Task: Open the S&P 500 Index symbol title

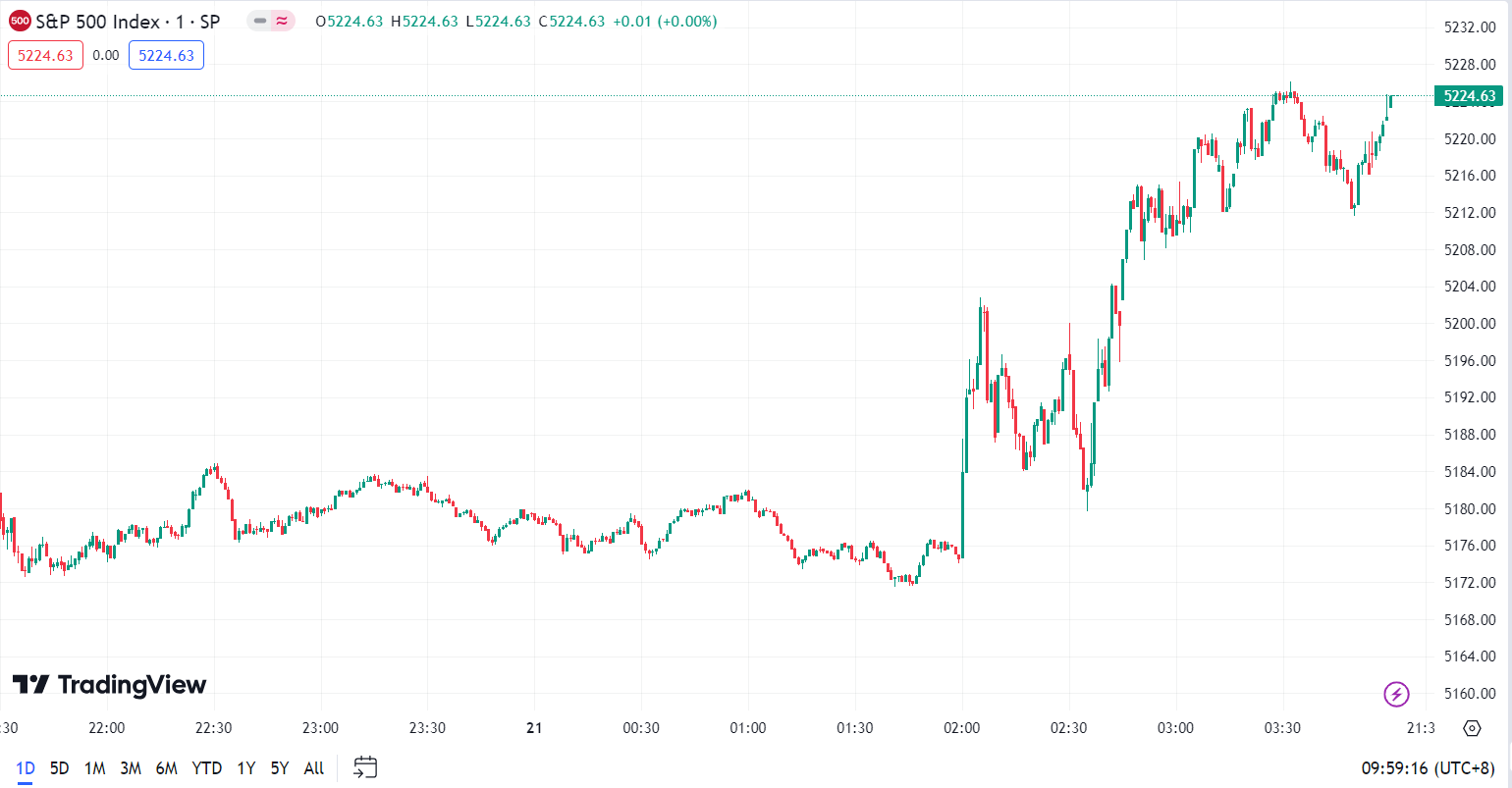Action: (128, 22)
